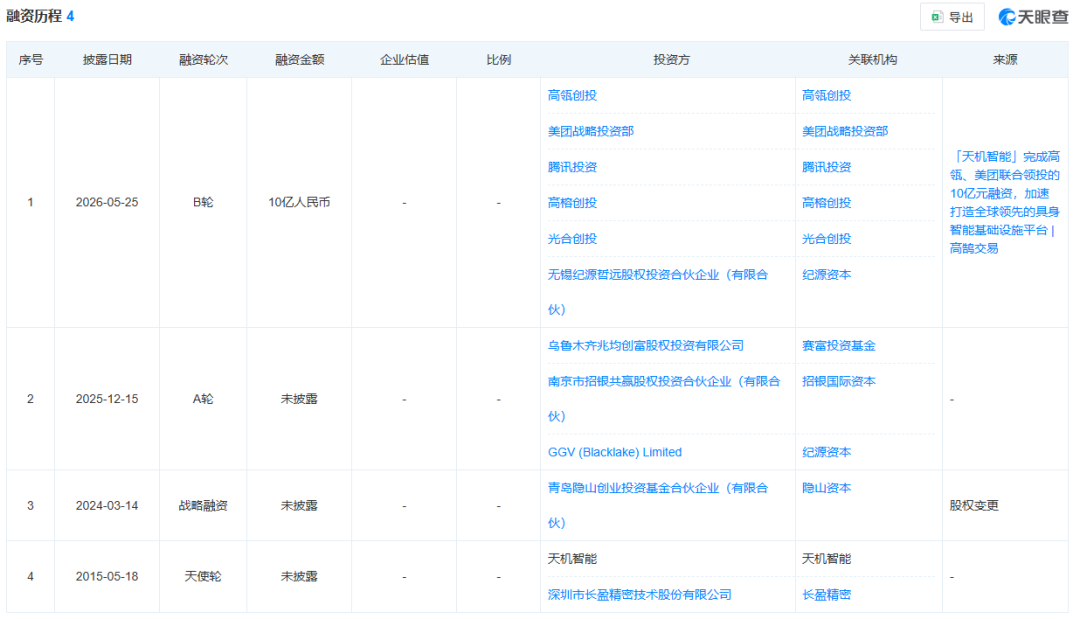Open 高瓴创投 link in 关联机构 column

826,96
